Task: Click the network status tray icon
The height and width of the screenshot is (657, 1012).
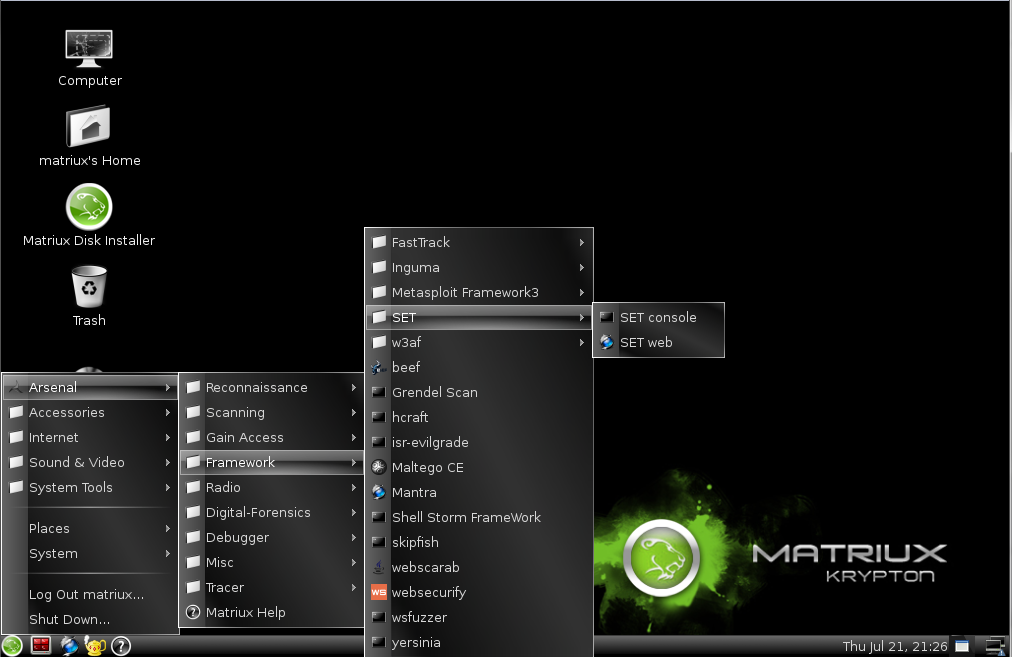Action: point(995,645)
